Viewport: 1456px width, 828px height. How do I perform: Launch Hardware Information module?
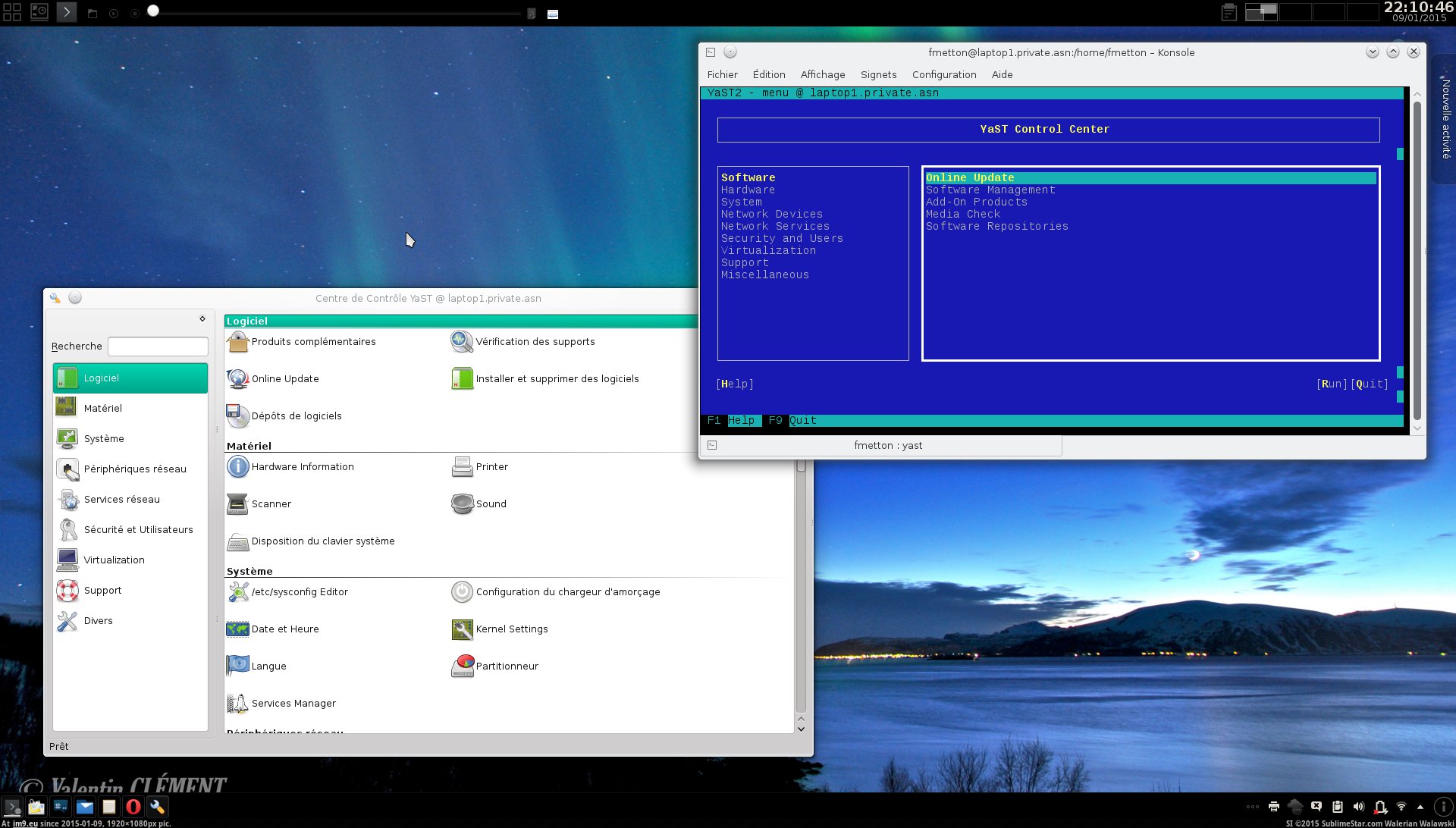tap(302, 466)
